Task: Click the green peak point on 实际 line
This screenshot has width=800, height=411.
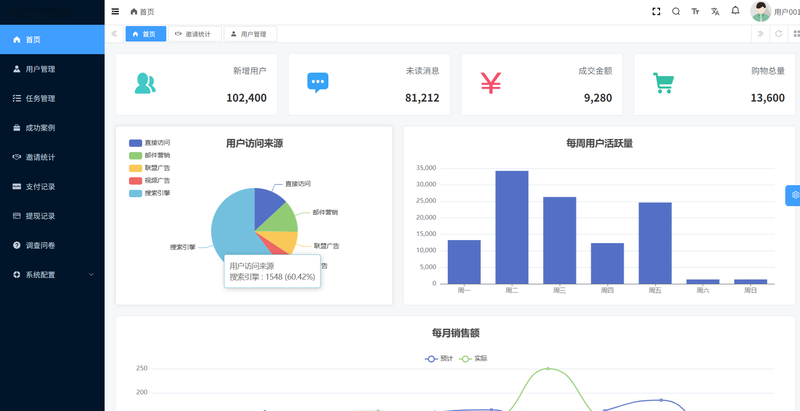Action: tap(548, 368)
